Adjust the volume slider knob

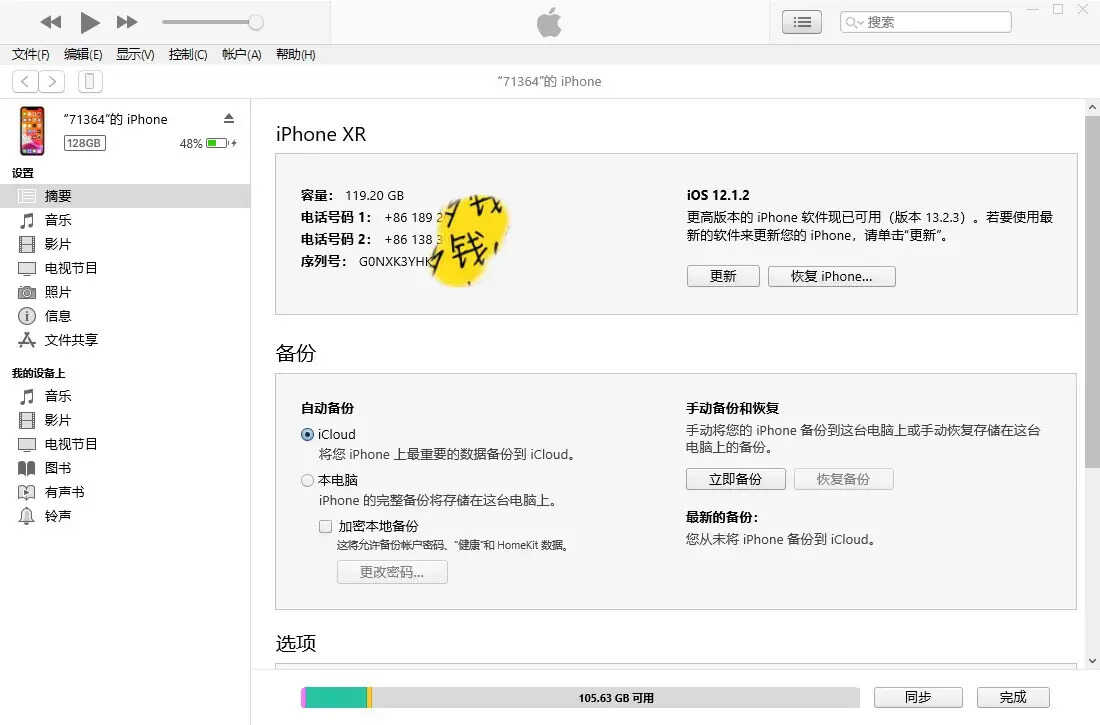point(256,22)
